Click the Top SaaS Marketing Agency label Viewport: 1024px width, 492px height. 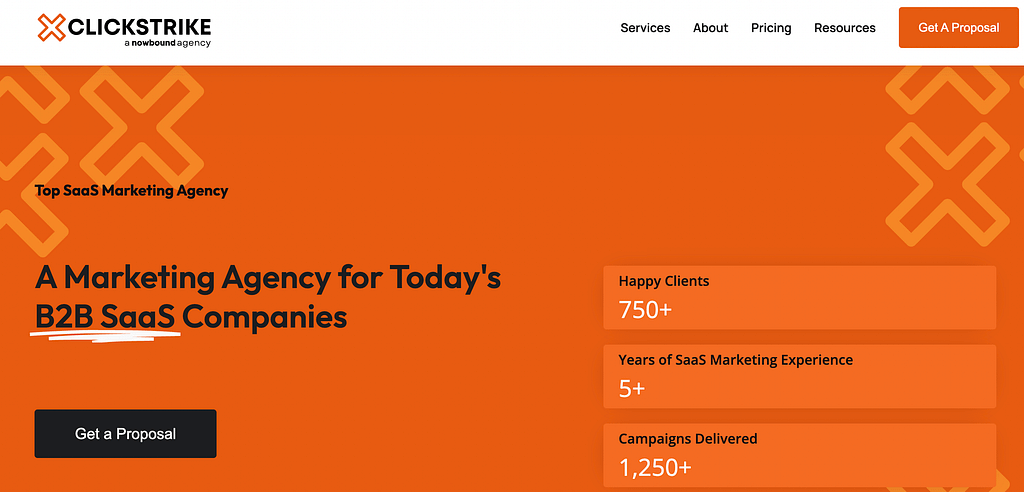point(131,191)
